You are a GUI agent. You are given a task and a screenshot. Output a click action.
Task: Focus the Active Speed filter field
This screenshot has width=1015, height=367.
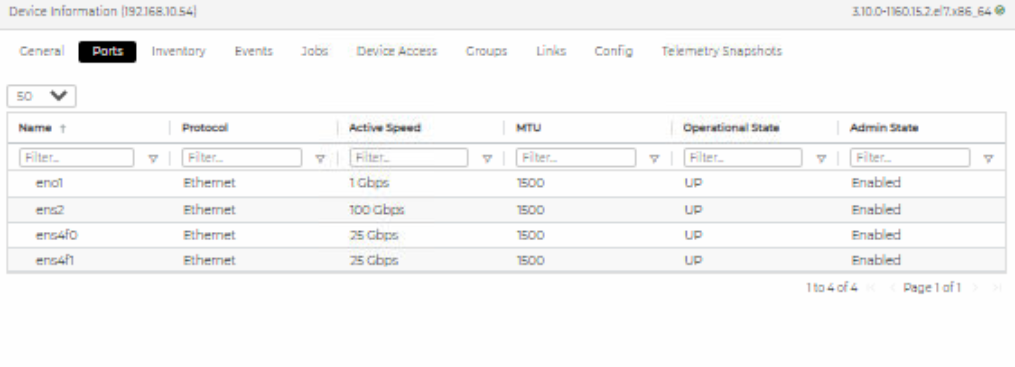(409, 158)
